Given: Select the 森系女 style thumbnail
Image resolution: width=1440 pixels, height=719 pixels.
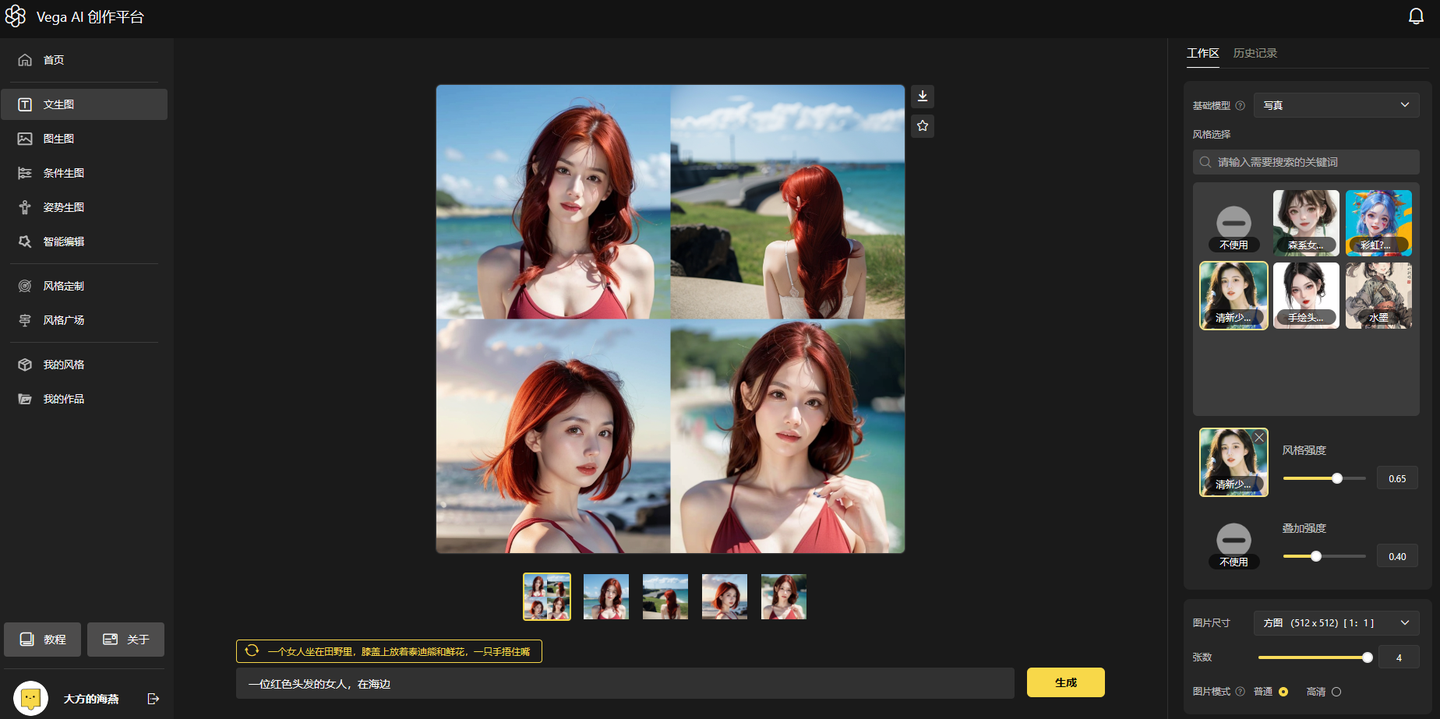Looking at the screenshot, I should (1306, 223).
